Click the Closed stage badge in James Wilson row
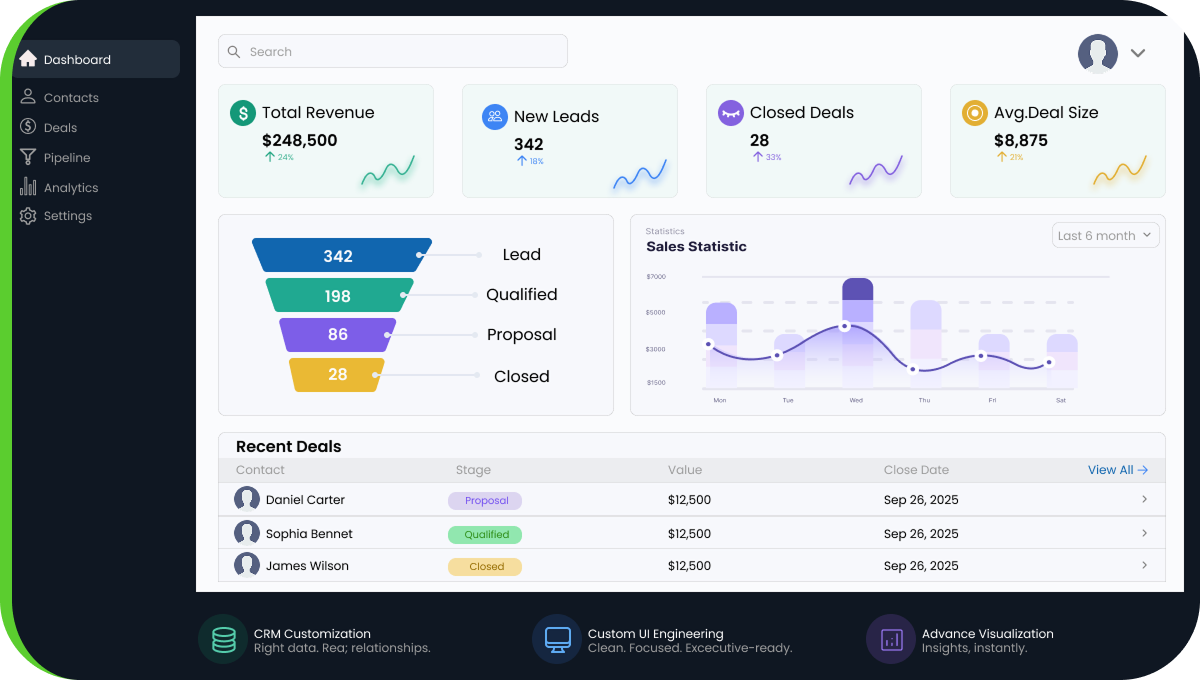1200x680 pixels. tap(485, 567)
